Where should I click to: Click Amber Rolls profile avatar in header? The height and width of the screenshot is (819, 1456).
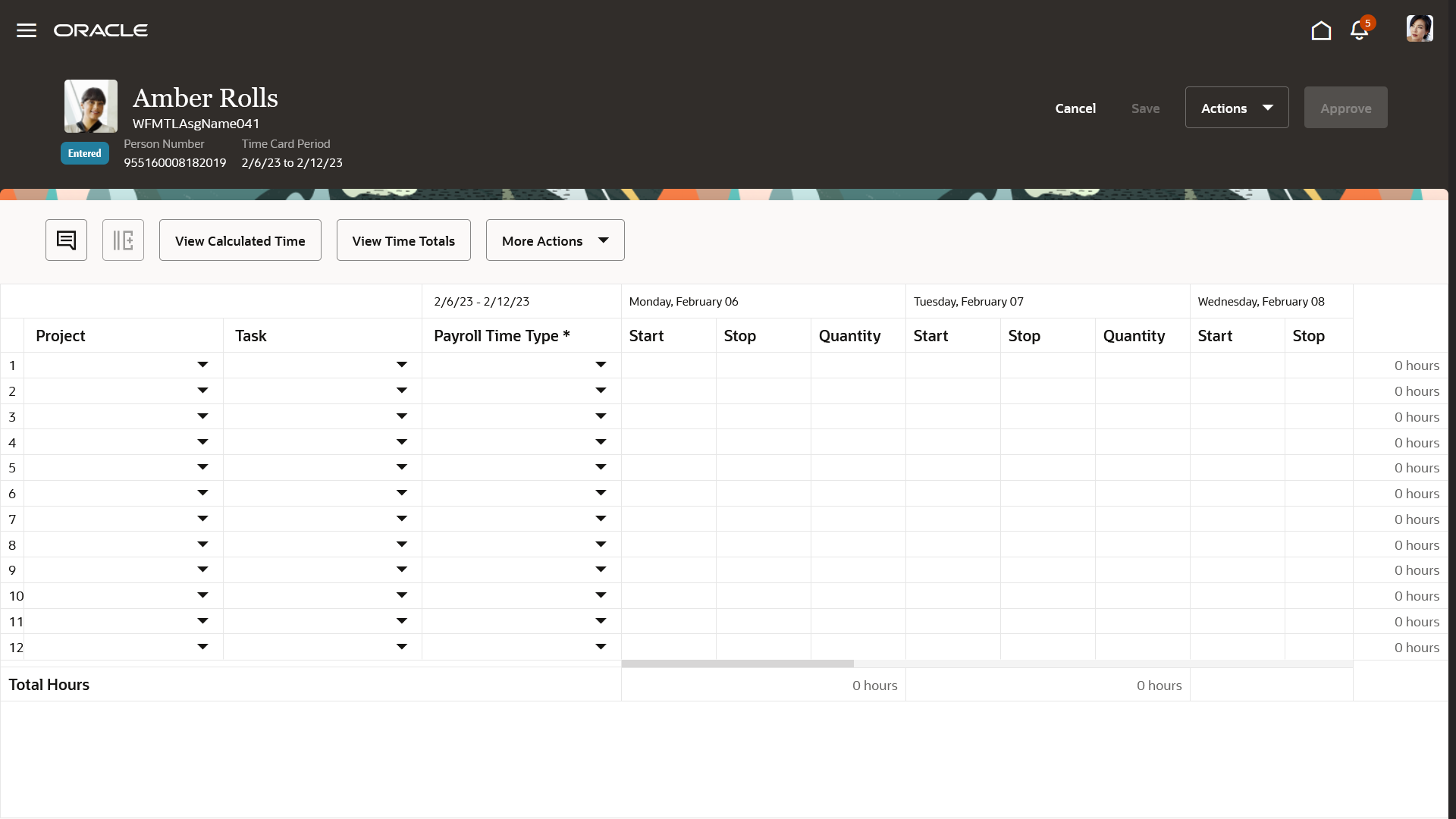(x=1420, y=28)
